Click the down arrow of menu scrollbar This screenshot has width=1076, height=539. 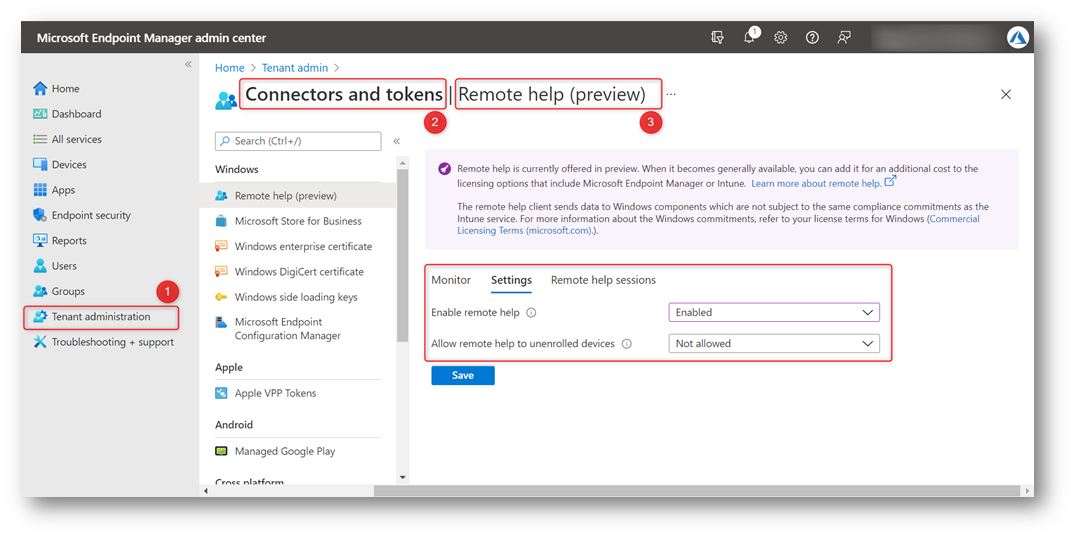(x=403, y=478)
